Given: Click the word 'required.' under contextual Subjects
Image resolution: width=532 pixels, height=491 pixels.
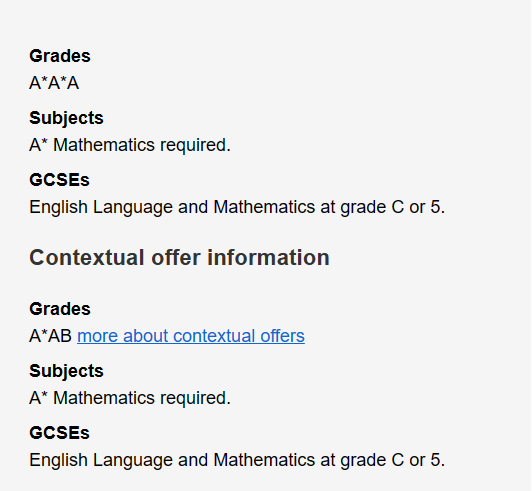Looking at the screenshot, I should click(195, 399).
